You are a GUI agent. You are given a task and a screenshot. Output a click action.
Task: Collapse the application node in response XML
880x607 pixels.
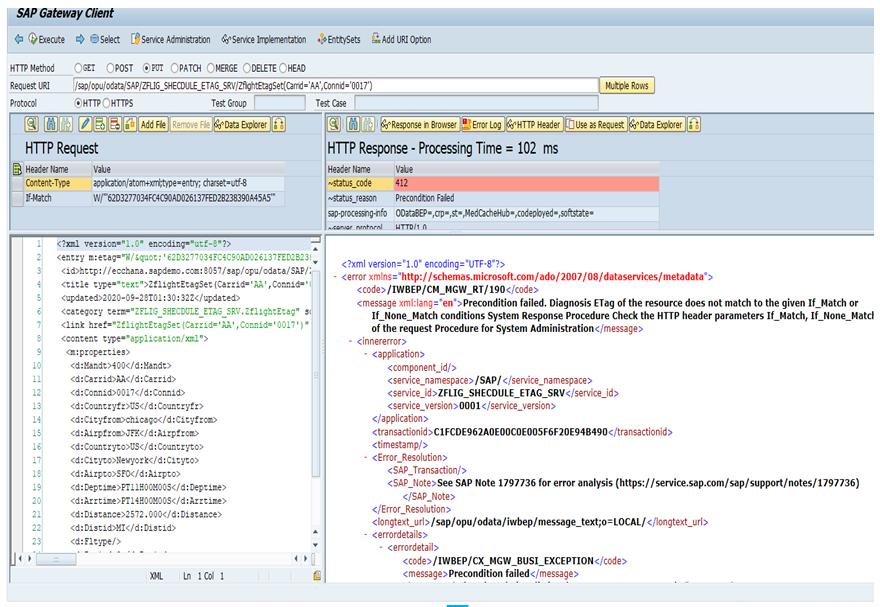[x=366, y=355]
